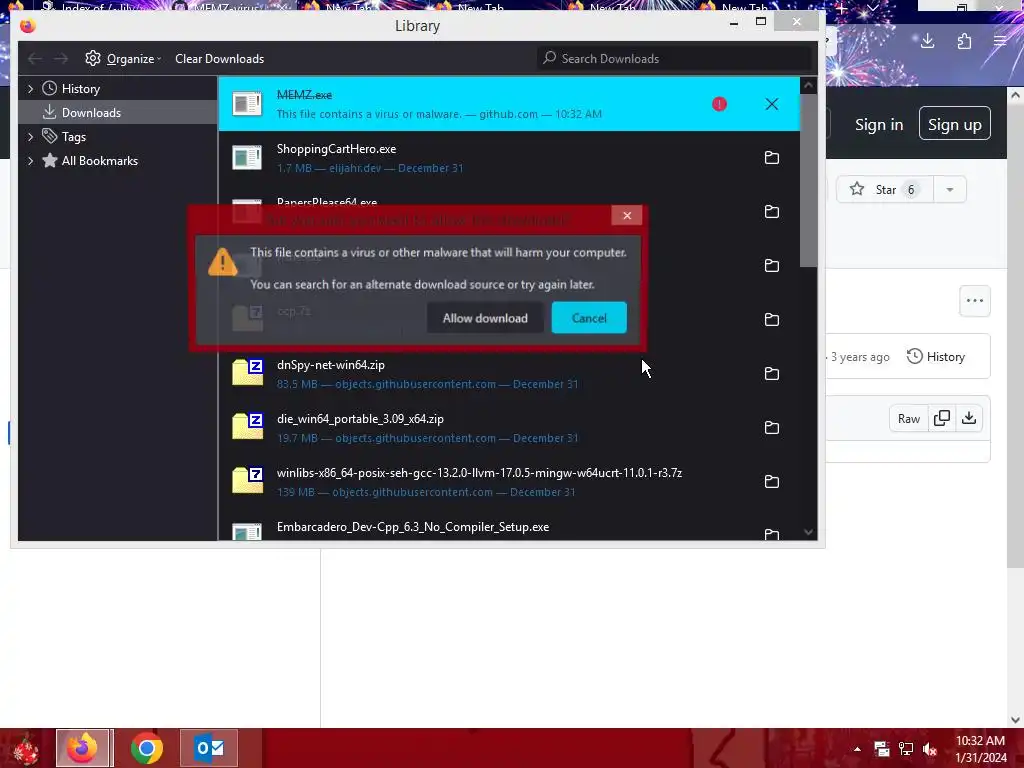Open the Star dropdown arrow on GitHub

(x=950, y=189)
